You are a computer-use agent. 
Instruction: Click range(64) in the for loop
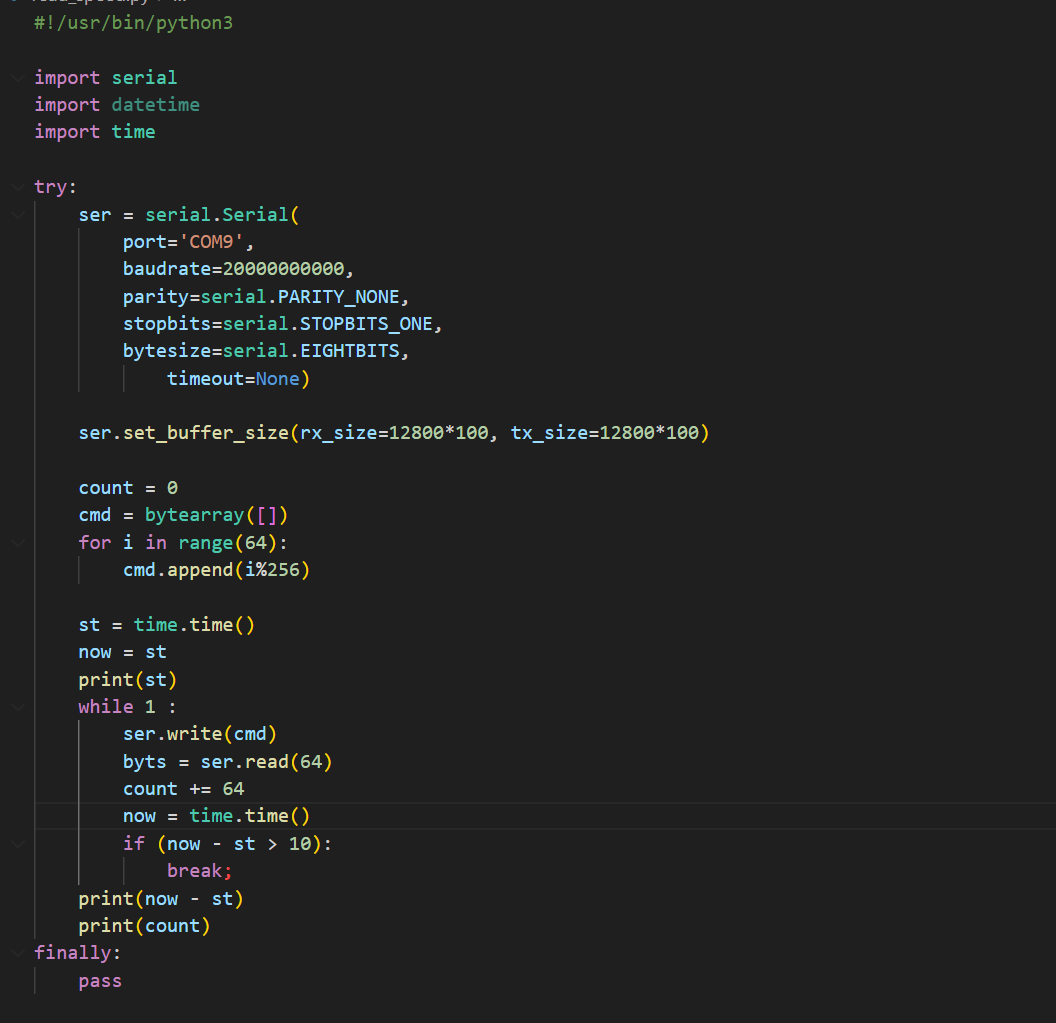228,543
